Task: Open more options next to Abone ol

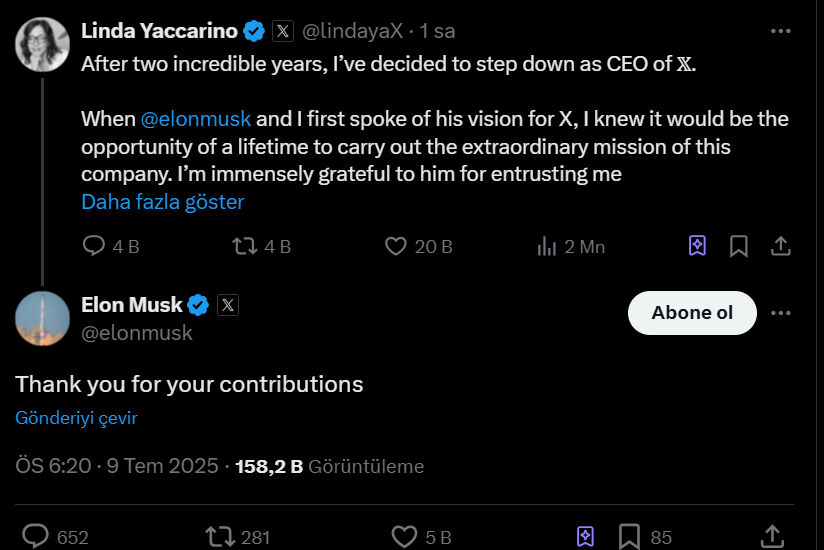Action: 781,313
